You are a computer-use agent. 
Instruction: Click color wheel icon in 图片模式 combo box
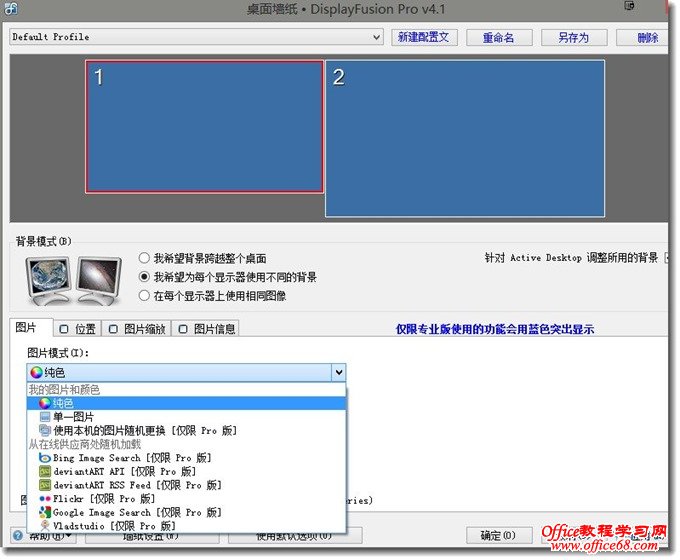37,372
